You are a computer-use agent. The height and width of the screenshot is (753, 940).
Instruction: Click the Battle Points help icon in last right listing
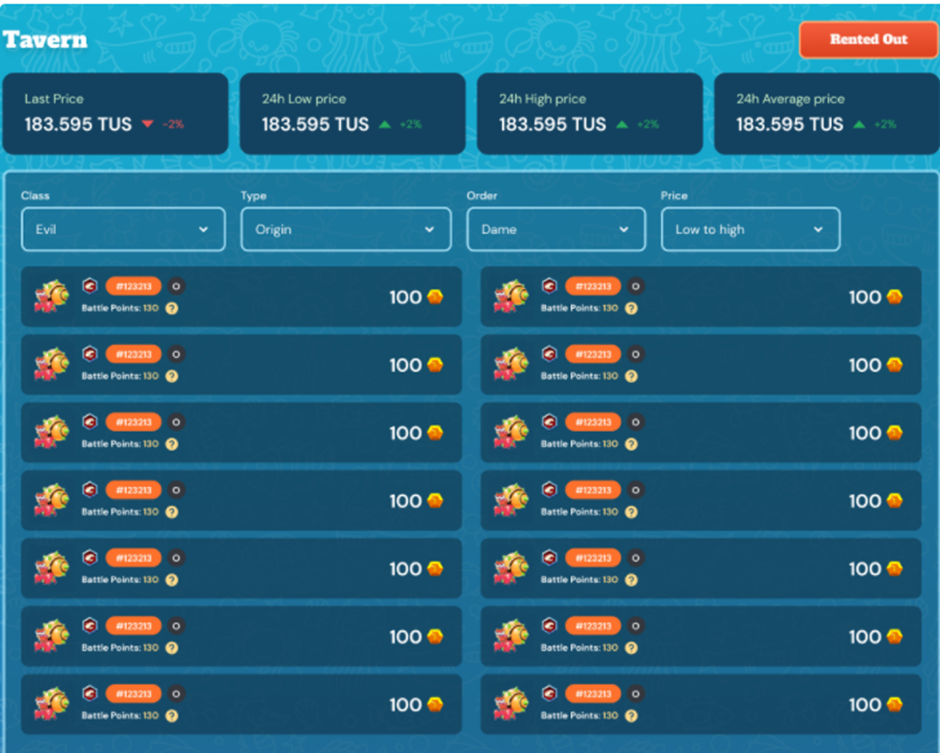pos(631,716)
